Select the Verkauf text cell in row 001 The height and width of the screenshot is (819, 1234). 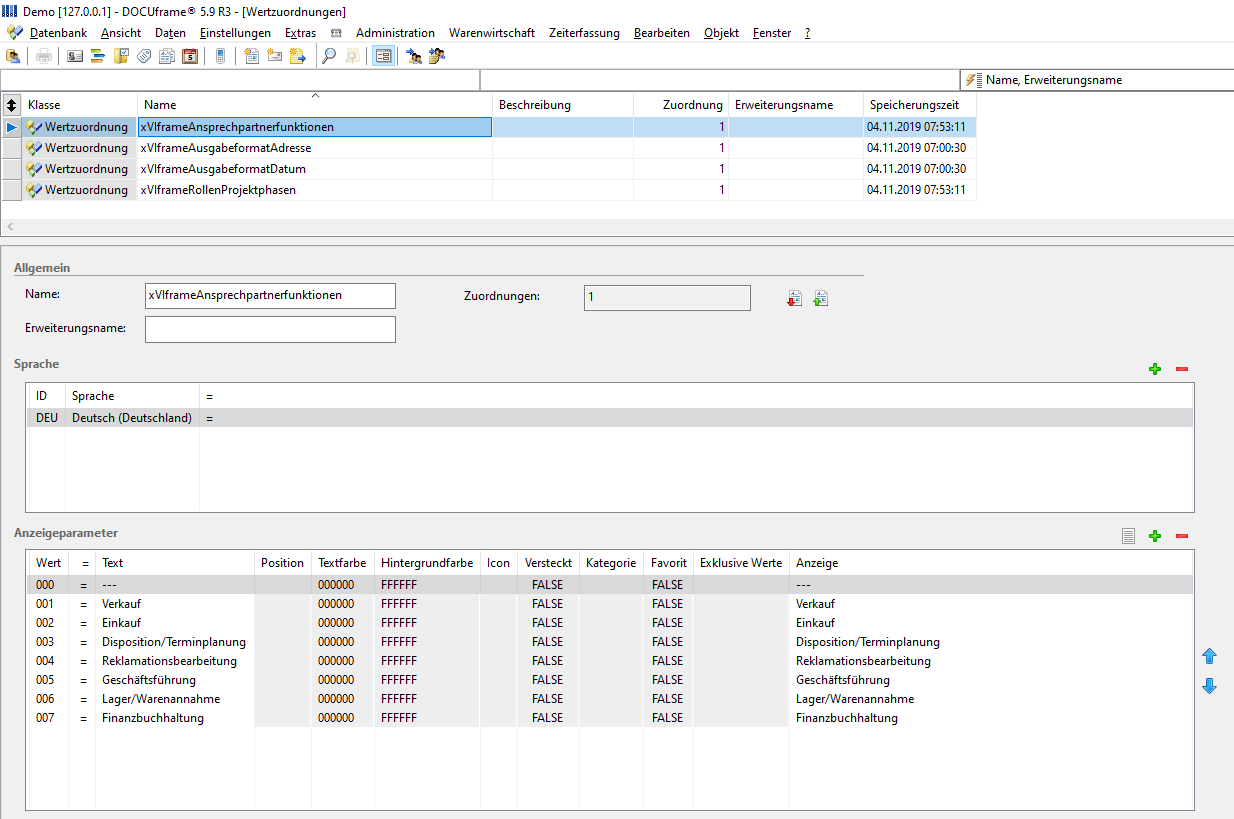(x=174, y=604)
